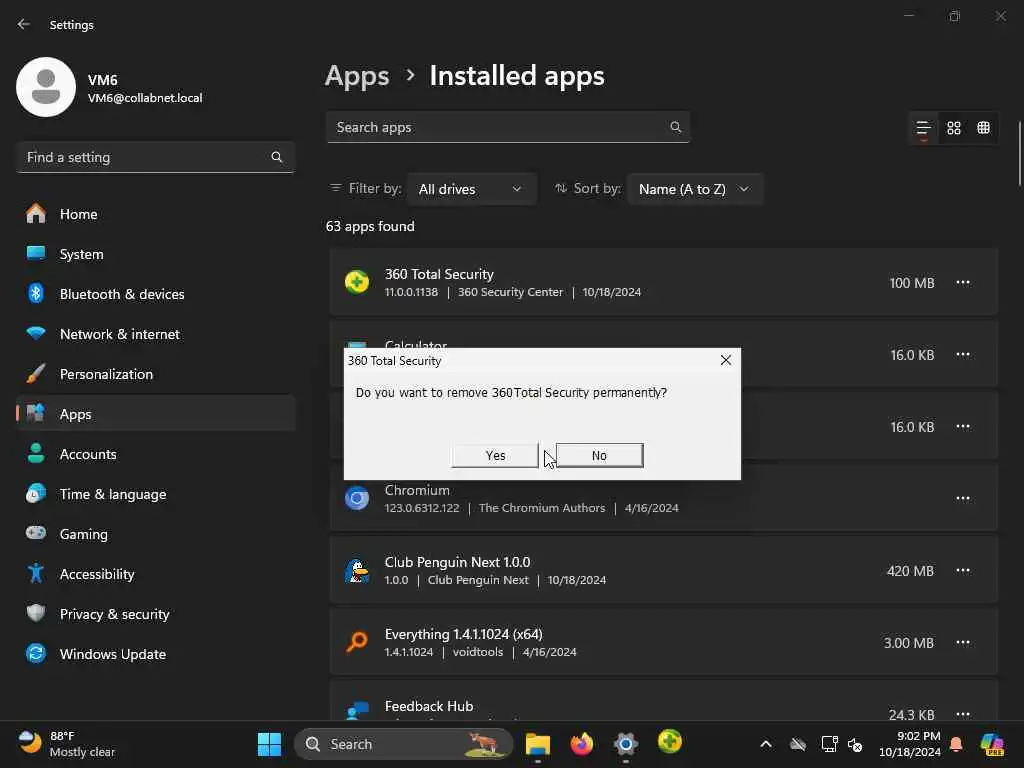Open more options for Calculator
Image resolution: width=1024 pixels, height=768 pixels.
[x=963, y=355]
